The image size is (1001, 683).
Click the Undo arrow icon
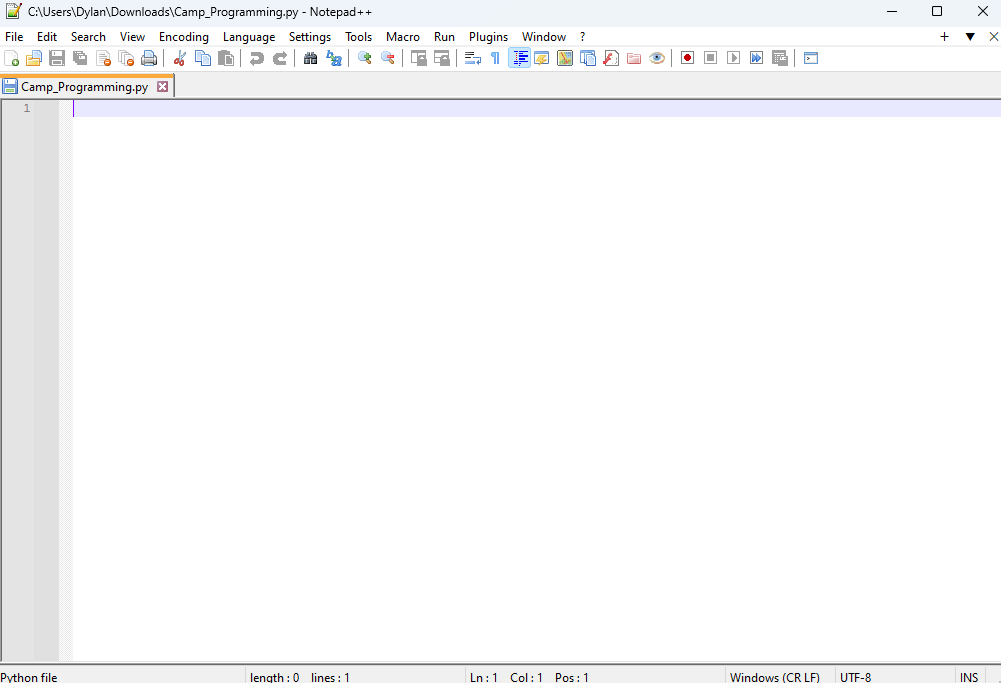257,58
